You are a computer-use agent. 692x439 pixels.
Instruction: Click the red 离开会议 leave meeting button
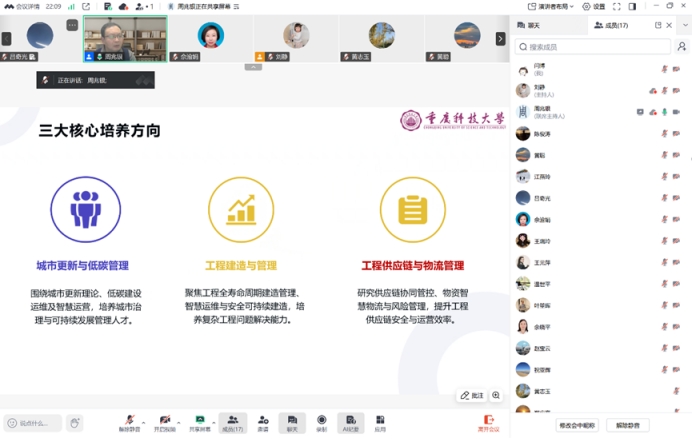point(488,422)
